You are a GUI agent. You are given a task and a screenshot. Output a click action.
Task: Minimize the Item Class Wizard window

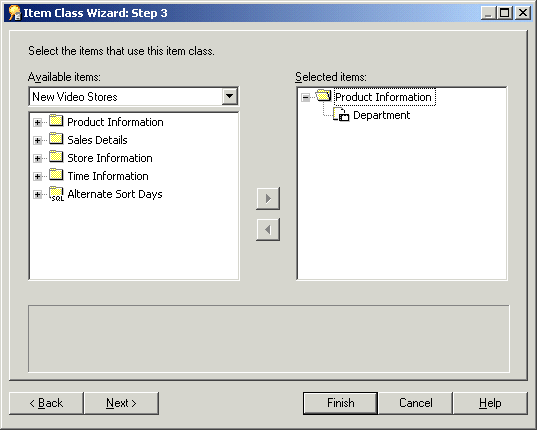click(488, 13)
